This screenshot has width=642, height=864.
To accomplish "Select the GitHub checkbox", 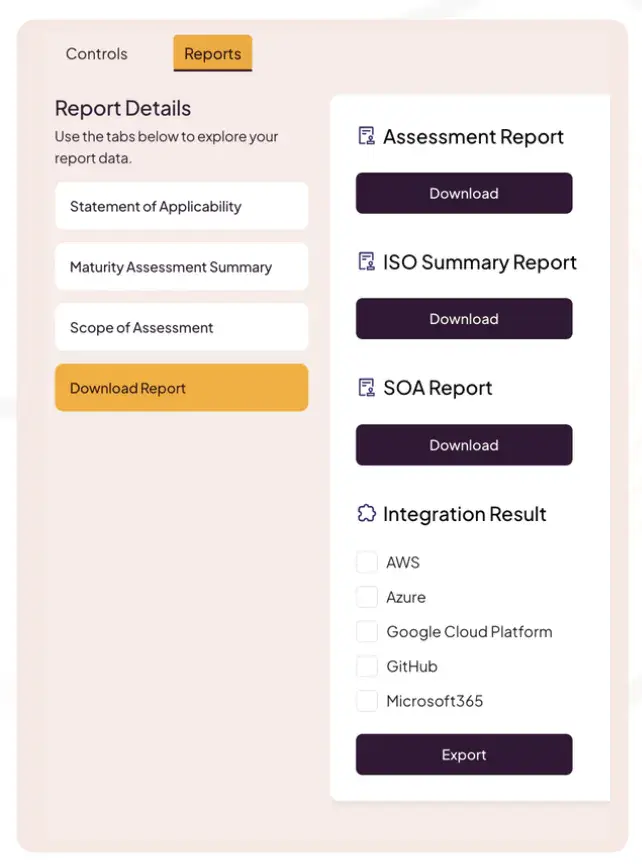I will pos(367,666).
